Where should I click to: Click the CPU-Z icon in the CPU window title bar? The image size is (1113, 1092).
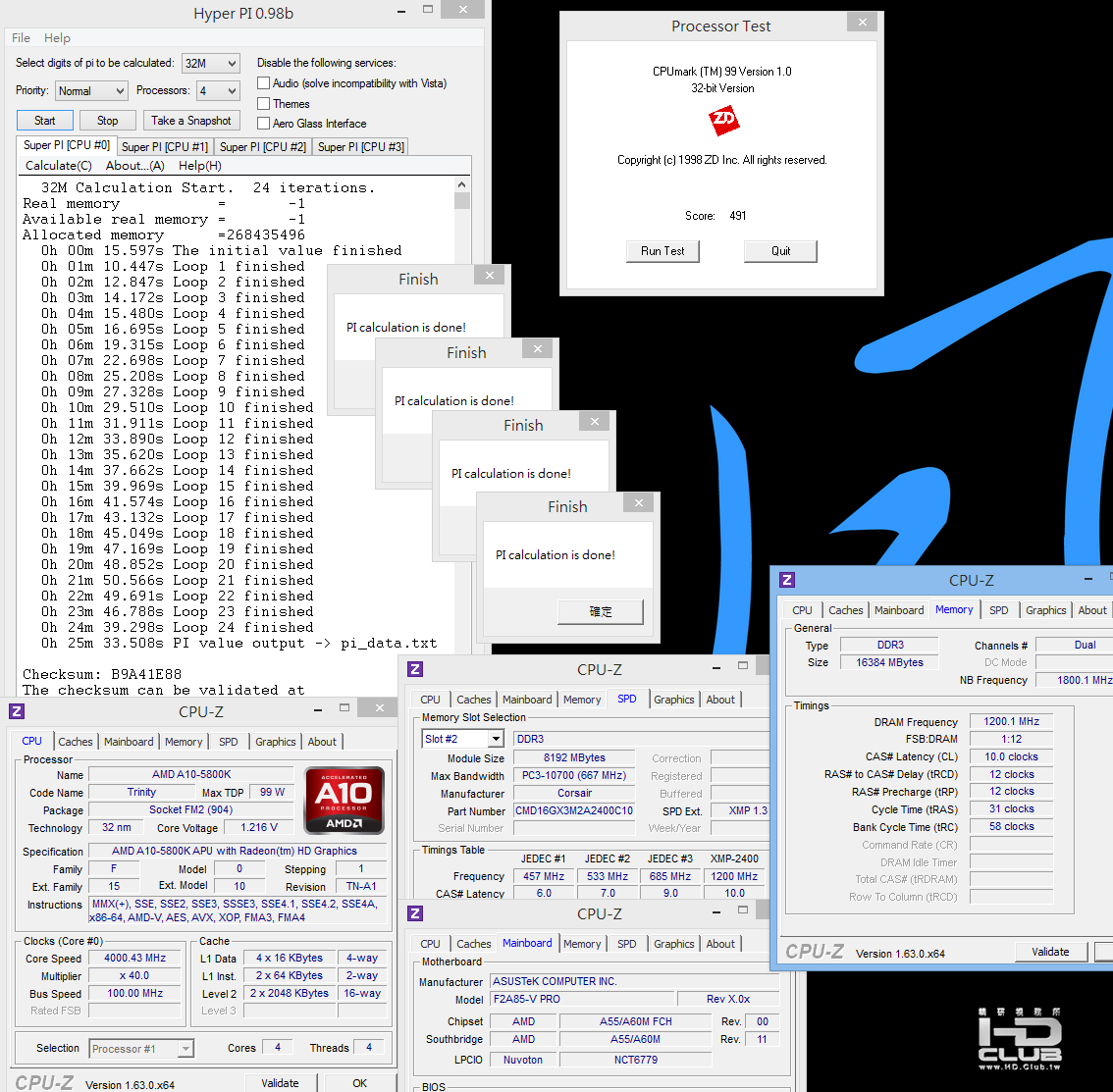[x=17, y=711]
